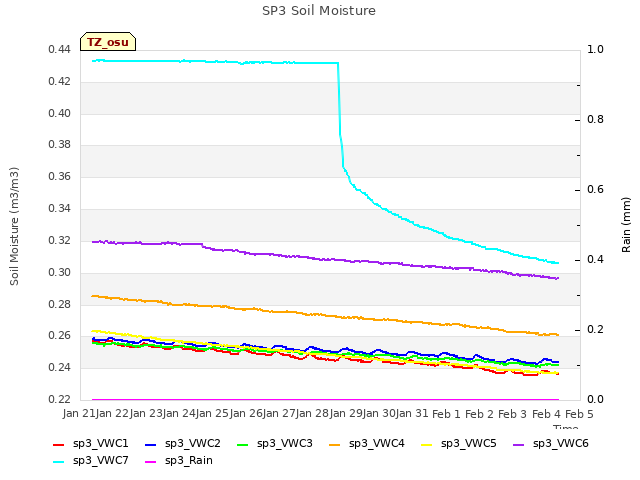
Task: Click the magenta sp3_Rain legend swatch
Action: [x=151, y=462]
